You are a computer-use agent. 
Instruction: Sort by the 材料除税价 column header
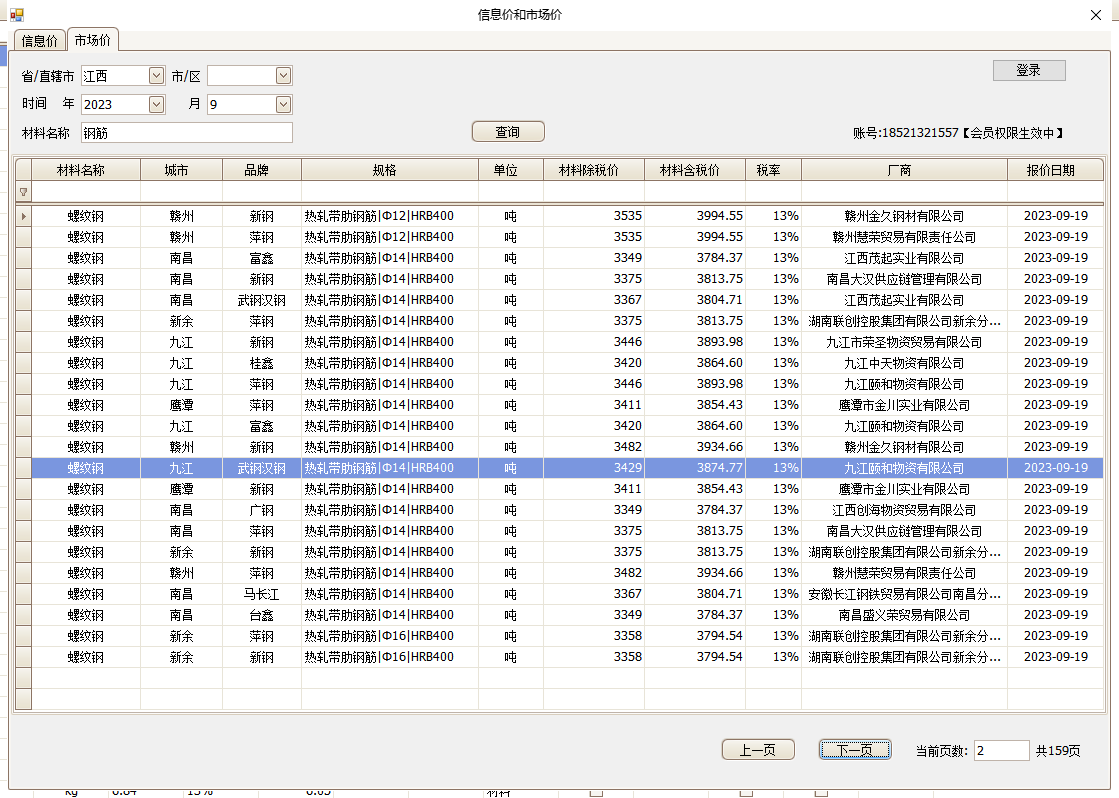(x=593, y=170)
